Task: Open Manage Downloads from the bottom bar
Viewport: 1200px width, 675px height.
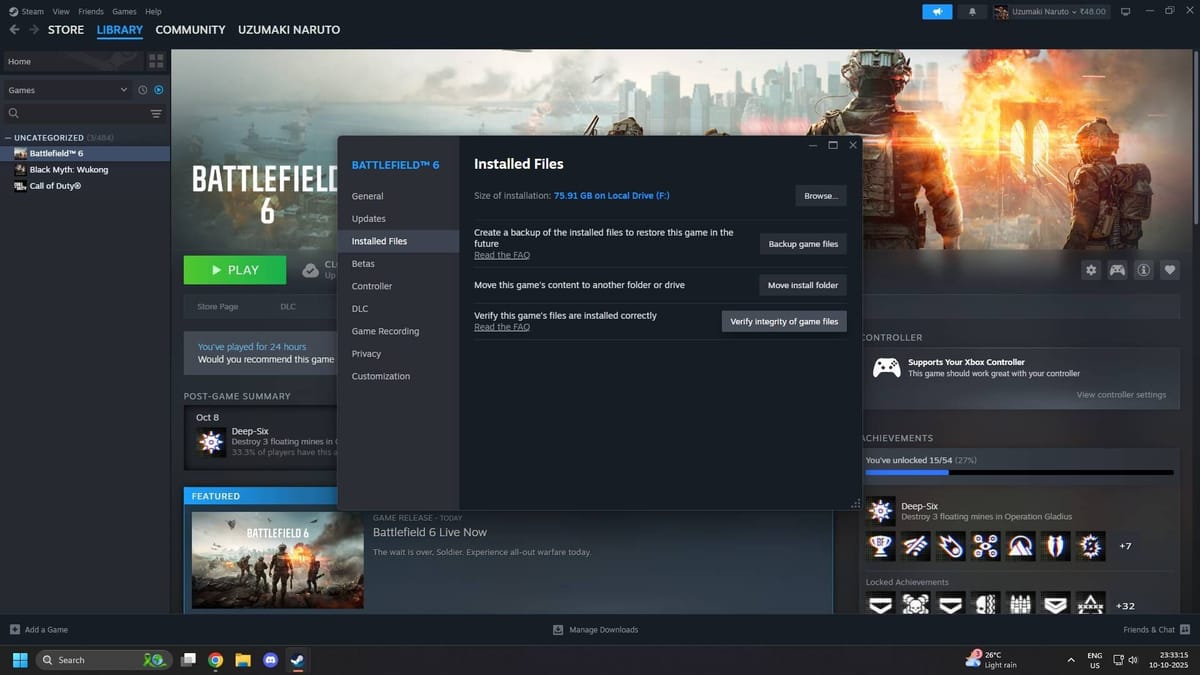Action: pos(595,629)
